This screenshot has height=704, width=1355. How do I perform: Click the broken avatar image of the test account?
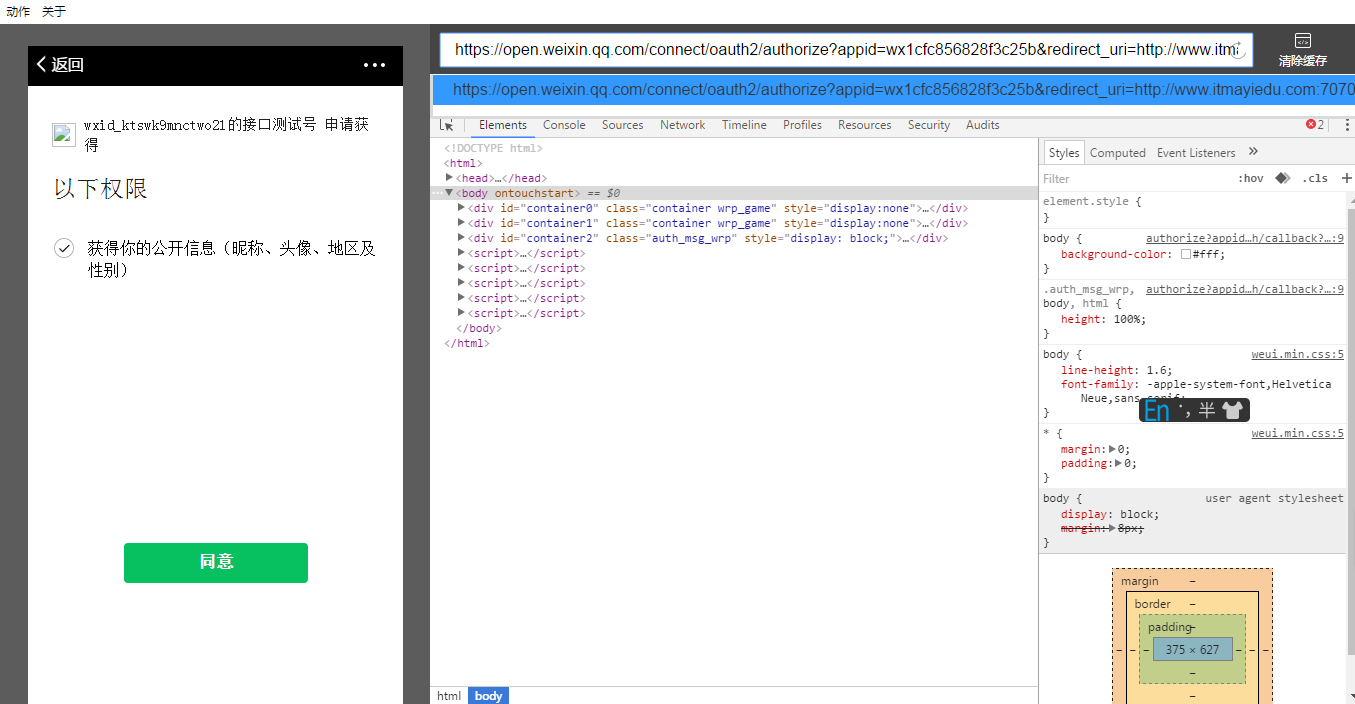pos(64,135)
